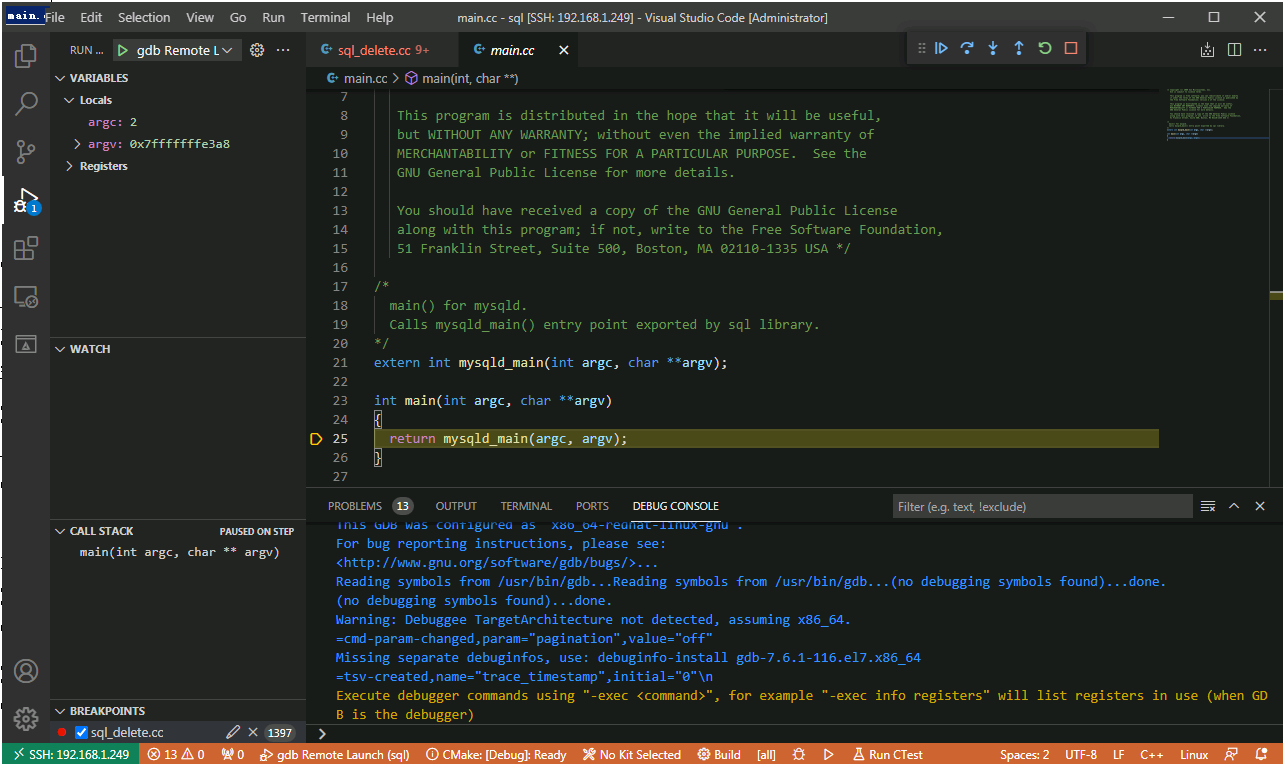Open launch.json using the gear icon

point(257,50)
